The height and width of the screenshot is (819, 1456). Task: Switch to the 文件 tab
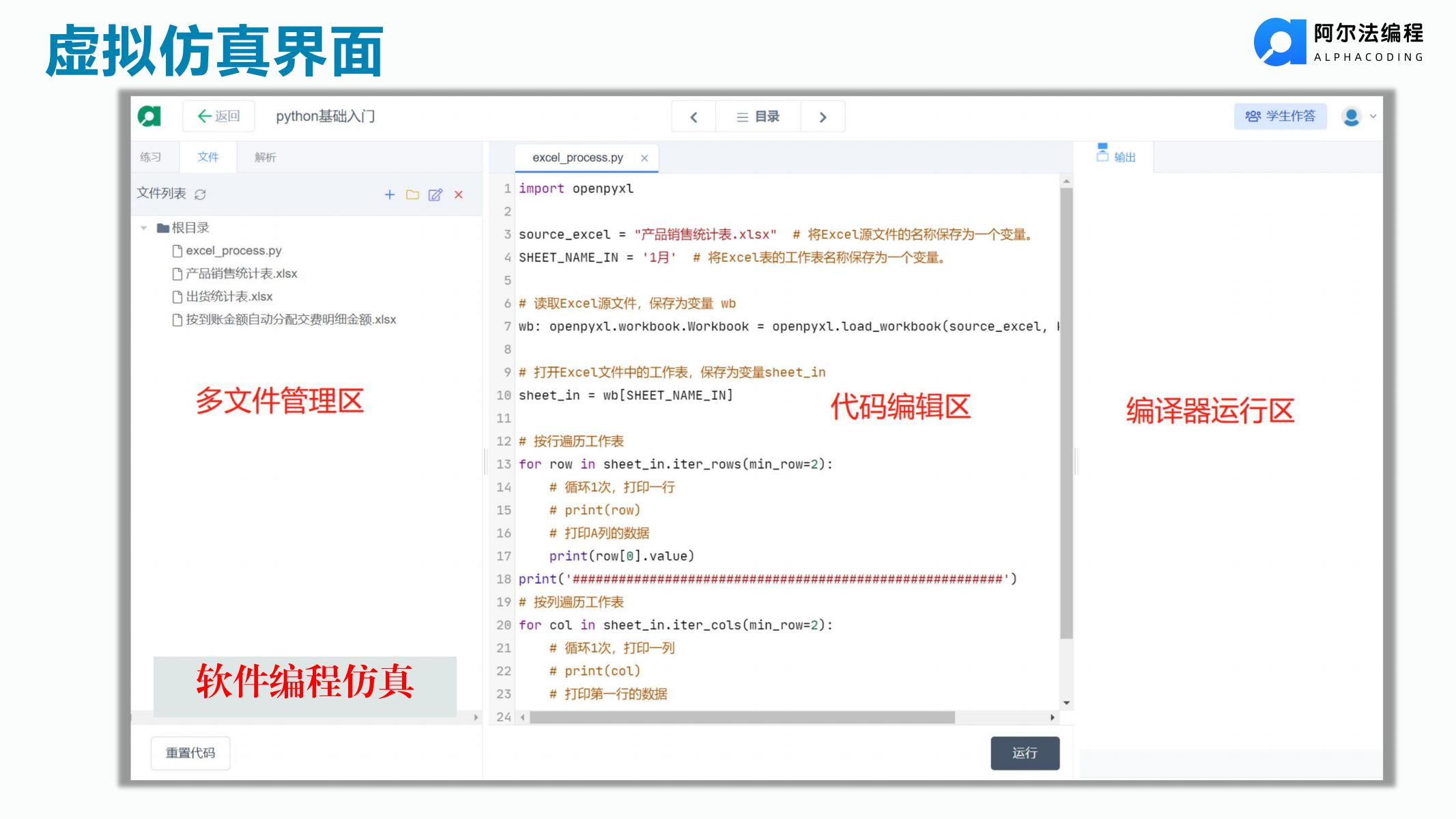(208, 157)
